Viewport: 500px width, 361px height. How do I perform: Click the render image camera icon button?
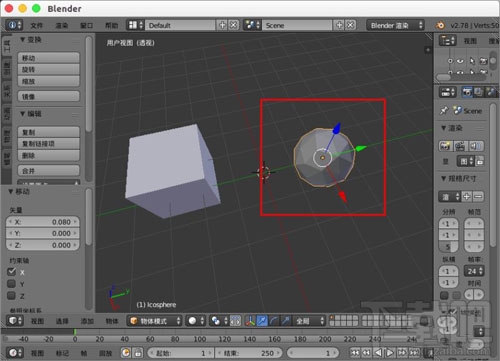(x=445, y=146)
